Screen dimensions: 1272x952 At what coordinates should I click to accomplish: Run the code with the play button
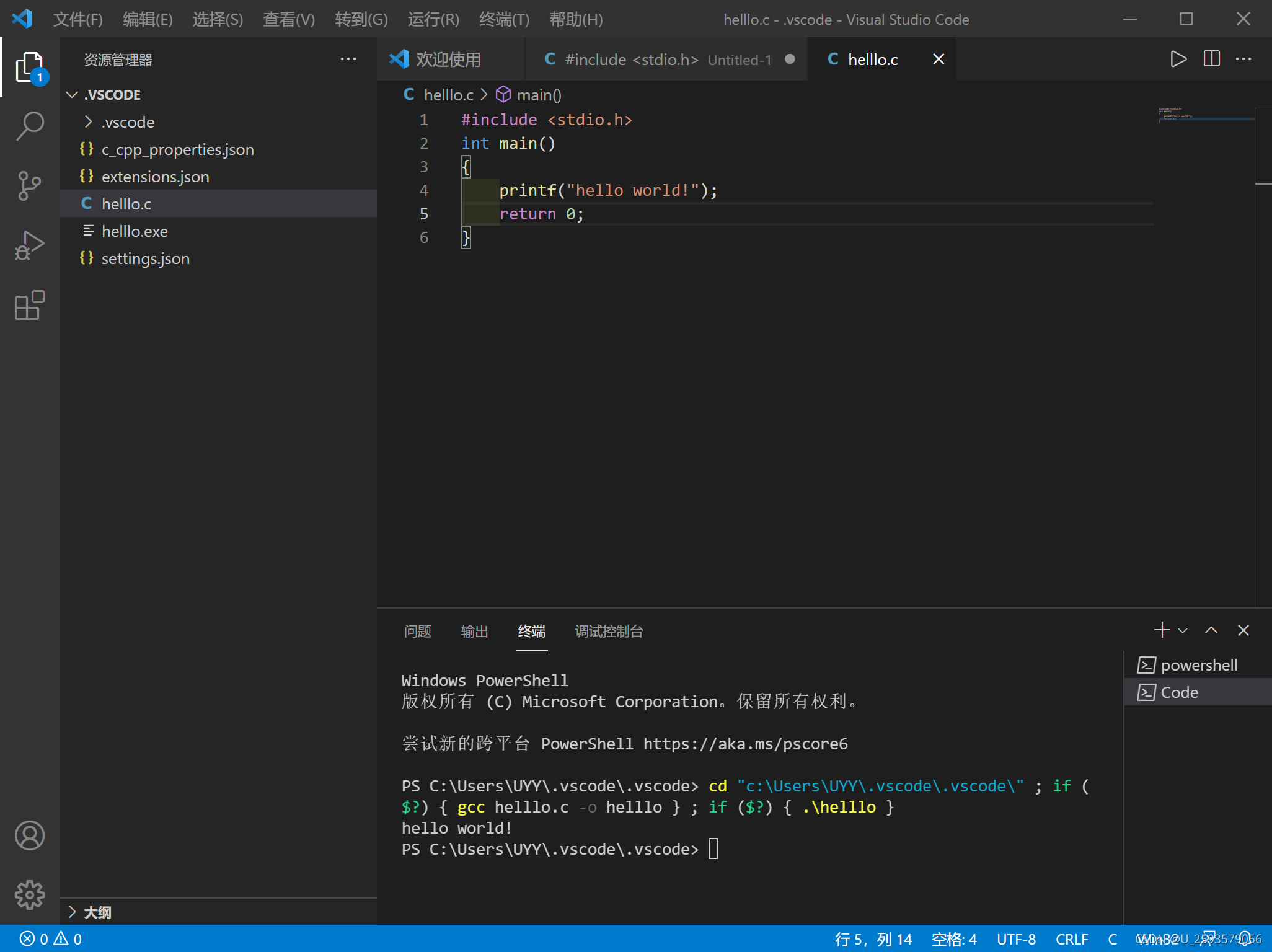pyautogui.click(x=1178, y=59)
